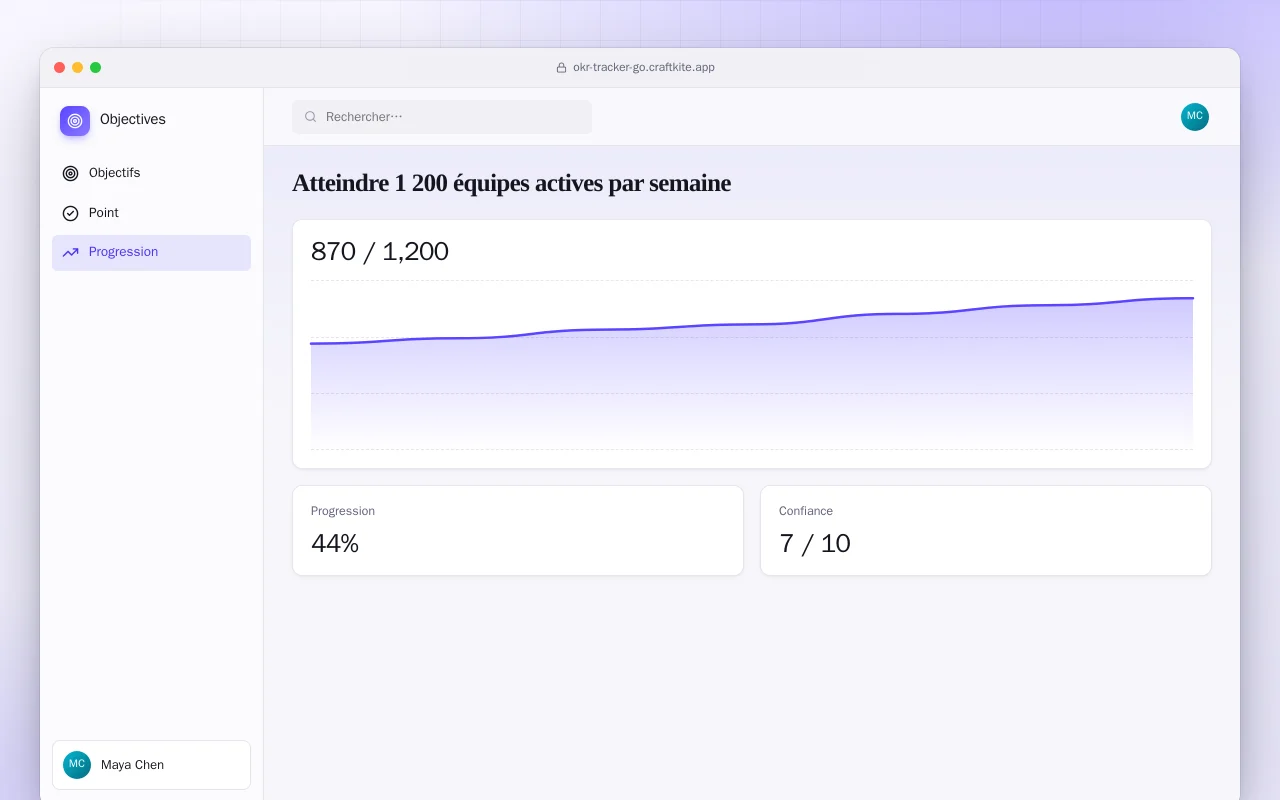Viewport: 1280px width, 800px height.
Task: Minimize the window with yellow button
Action: 78,68
